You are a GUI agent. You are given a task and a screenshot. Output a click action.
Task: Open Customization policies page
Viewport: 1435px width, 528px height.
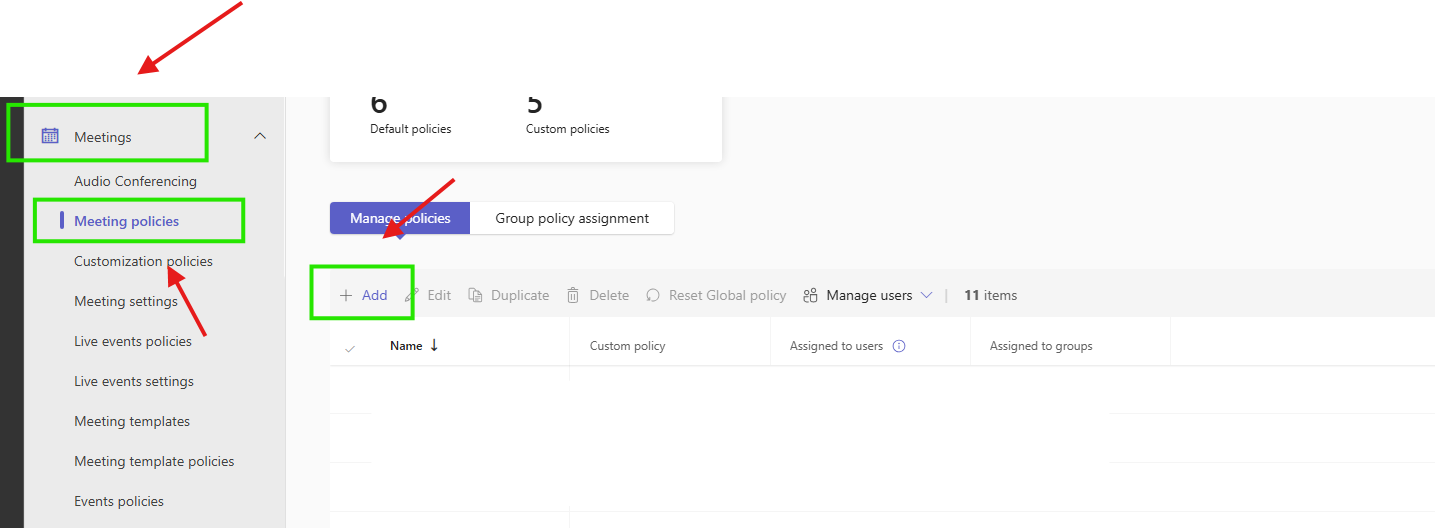tap(143, 261)
